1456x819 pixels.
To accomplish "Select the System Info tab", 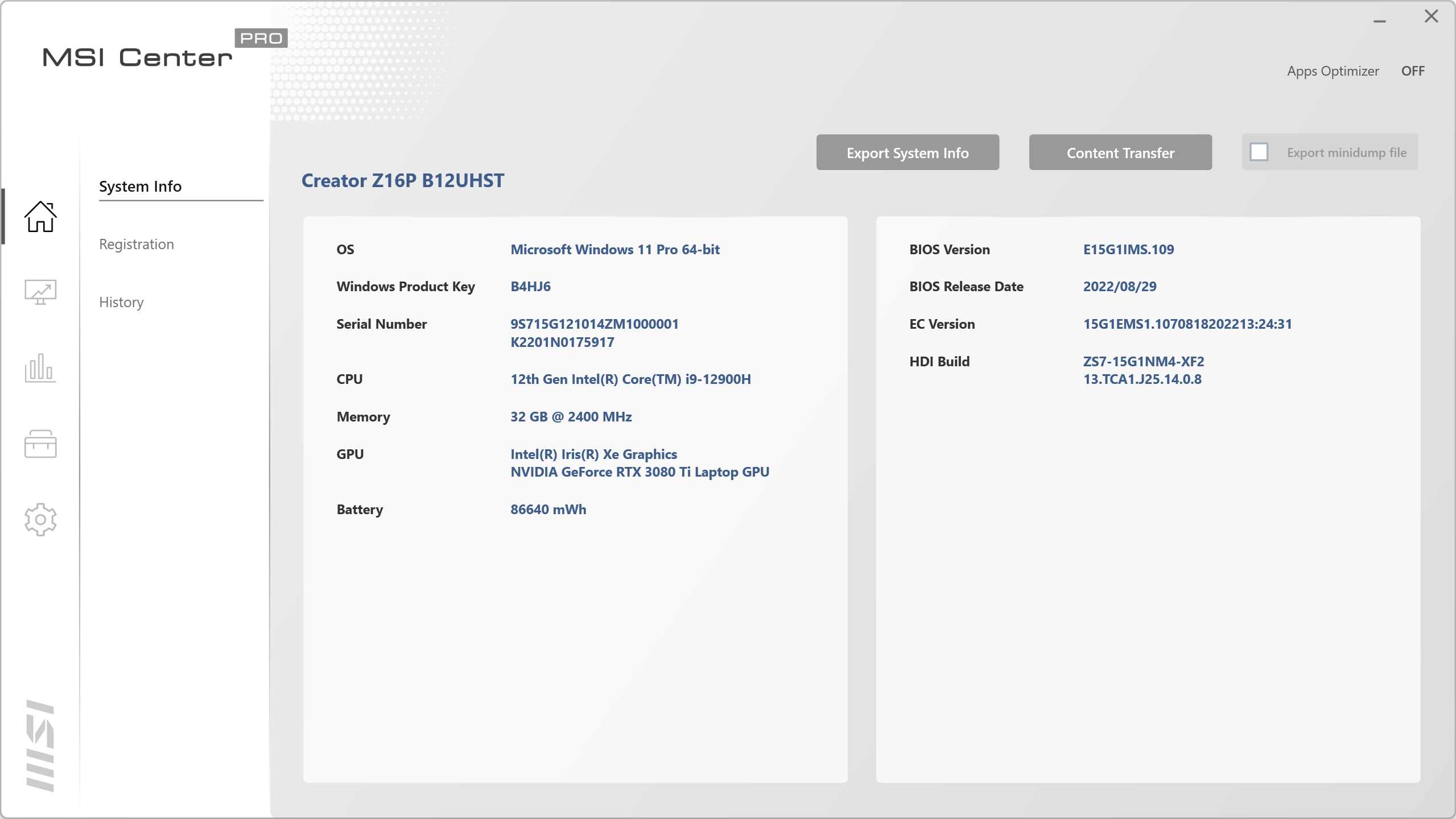I will [x=140, y=187].
